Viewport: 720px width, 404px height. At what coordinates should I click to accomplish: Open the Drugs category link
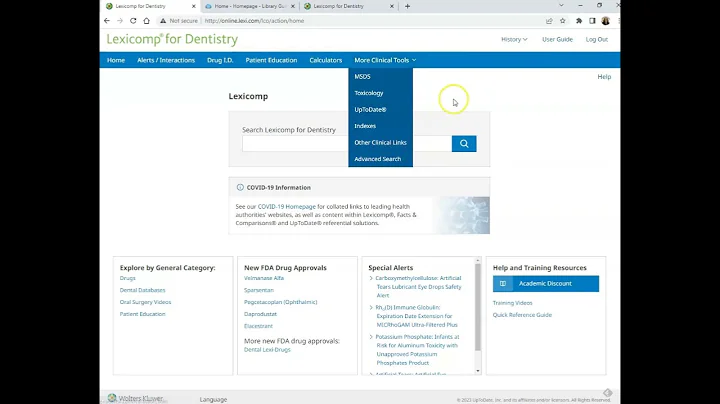(x=128, y=278)
